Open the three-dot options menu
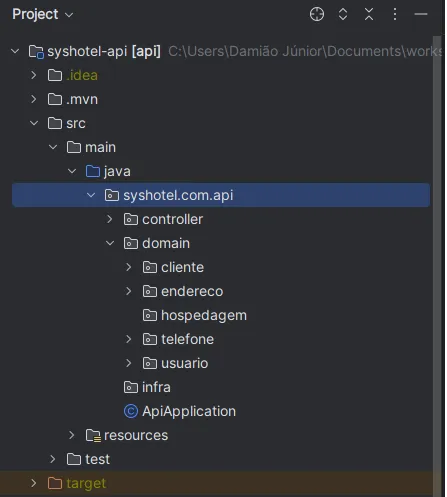Image resolution: width=447 pixels, height=497 pixels. pos(395,14)
